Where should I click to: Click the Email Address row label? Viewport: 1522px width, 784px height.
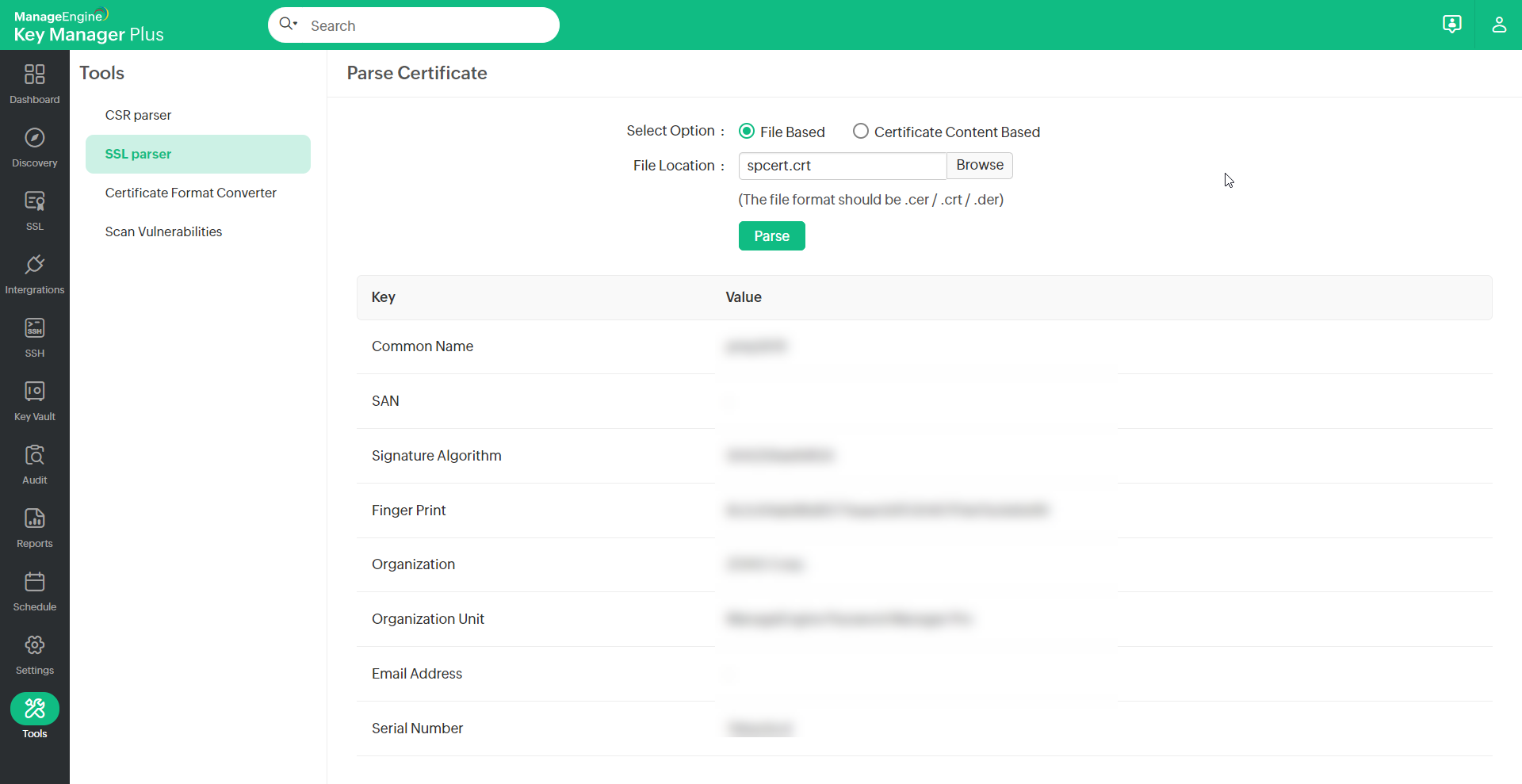click(x=417, y=674)
